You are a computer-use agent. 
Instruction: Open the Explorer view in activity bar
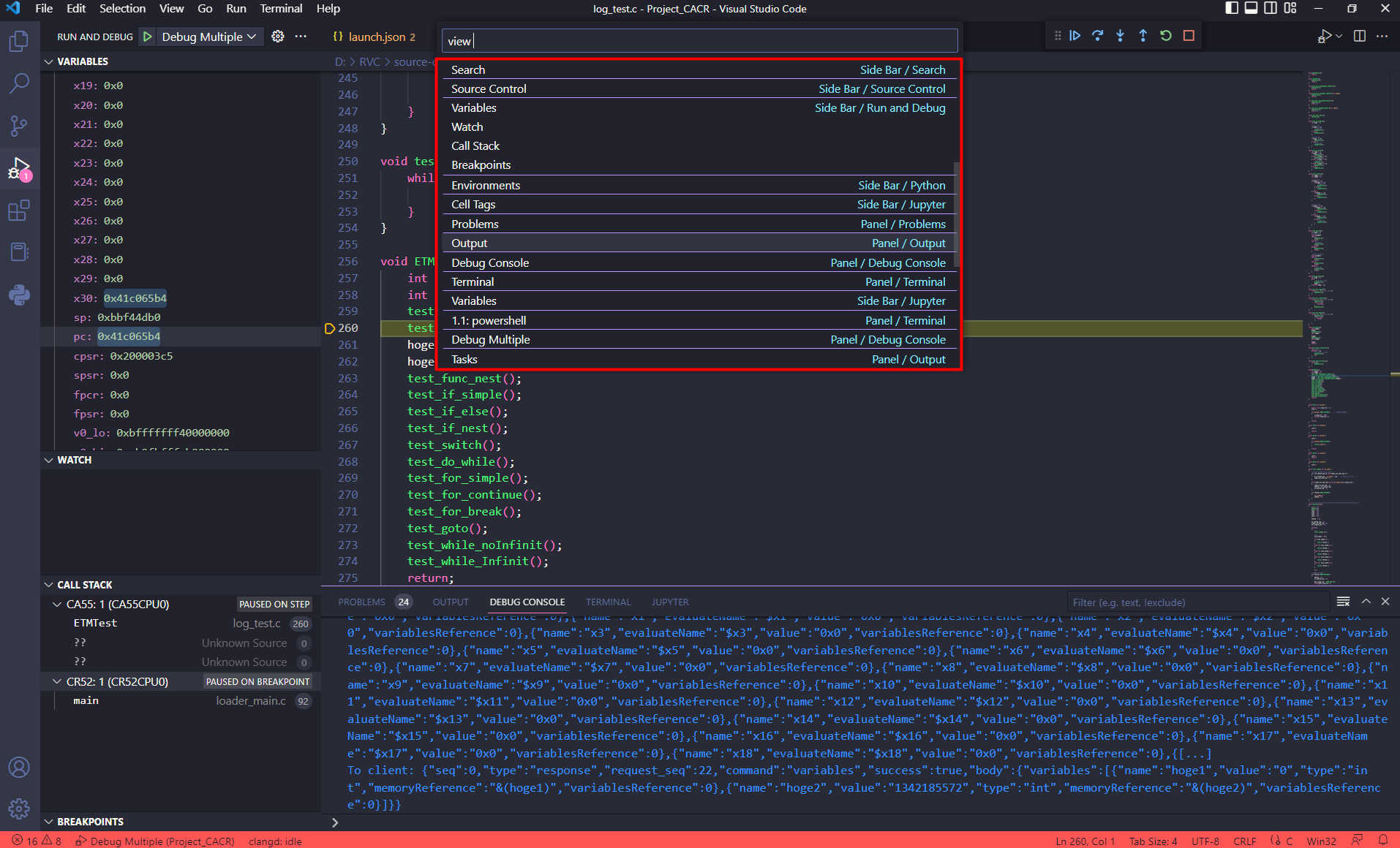pos(19,42)
